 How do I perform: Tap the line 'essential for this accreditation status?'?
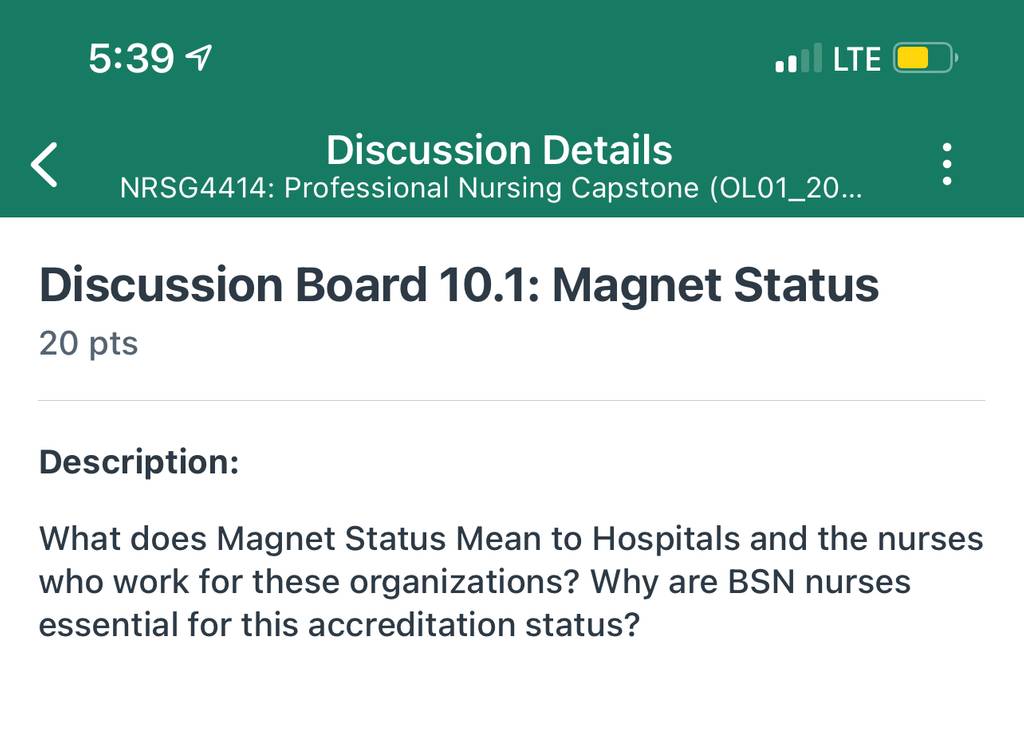(x=340, y=625)
